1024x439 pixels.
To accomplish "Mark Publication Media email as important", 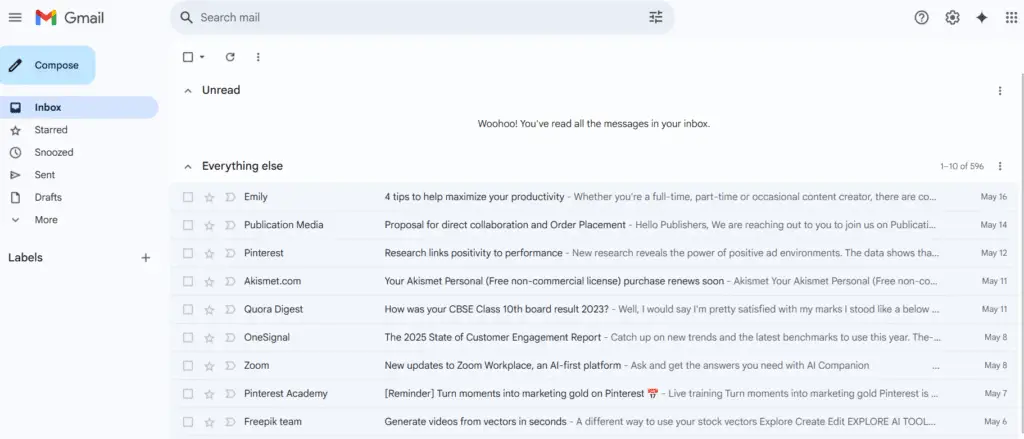I will coord(229,225).
